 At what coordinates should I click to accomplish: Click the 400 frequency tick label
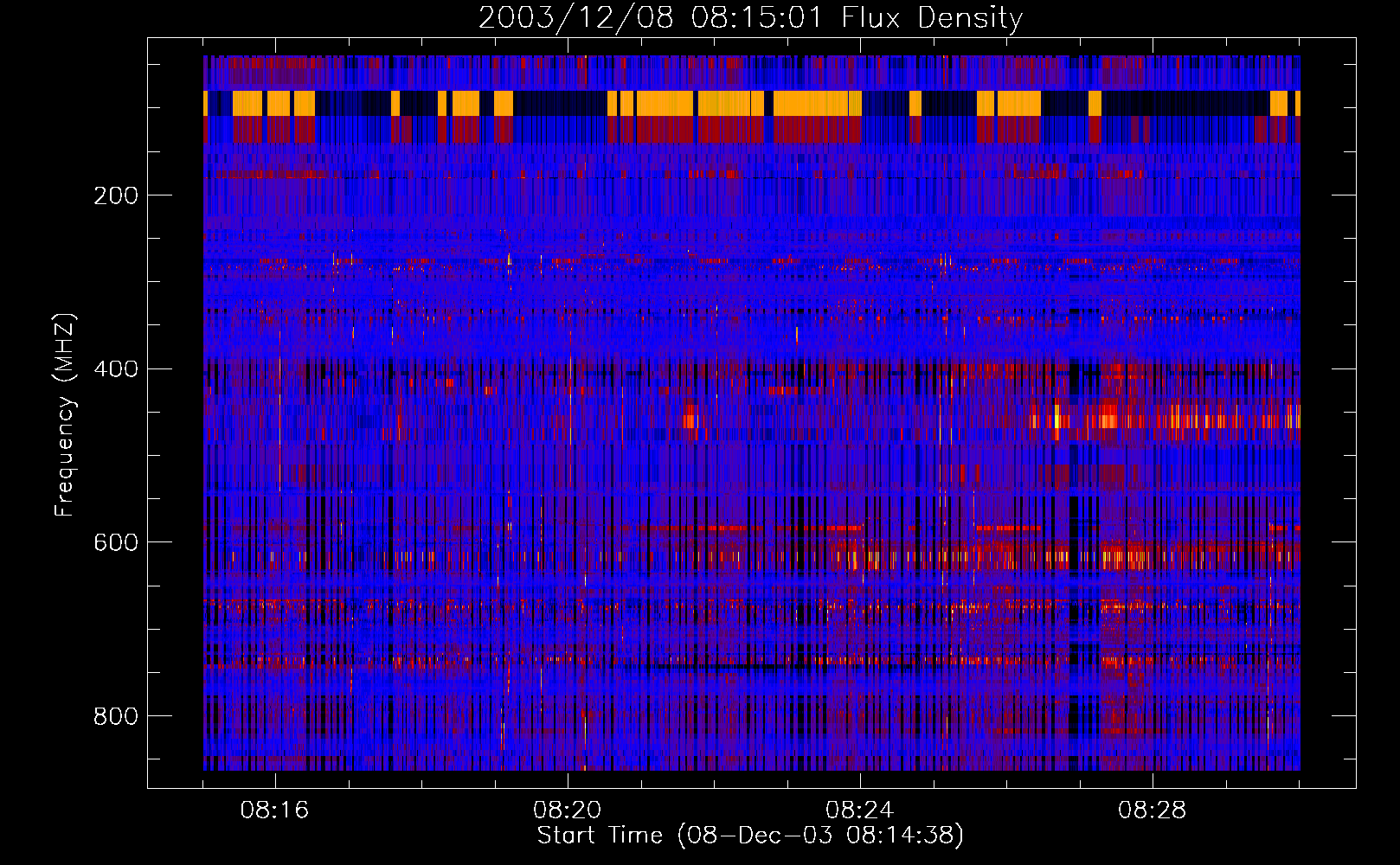pyautogui.click(x=116, y=369)
